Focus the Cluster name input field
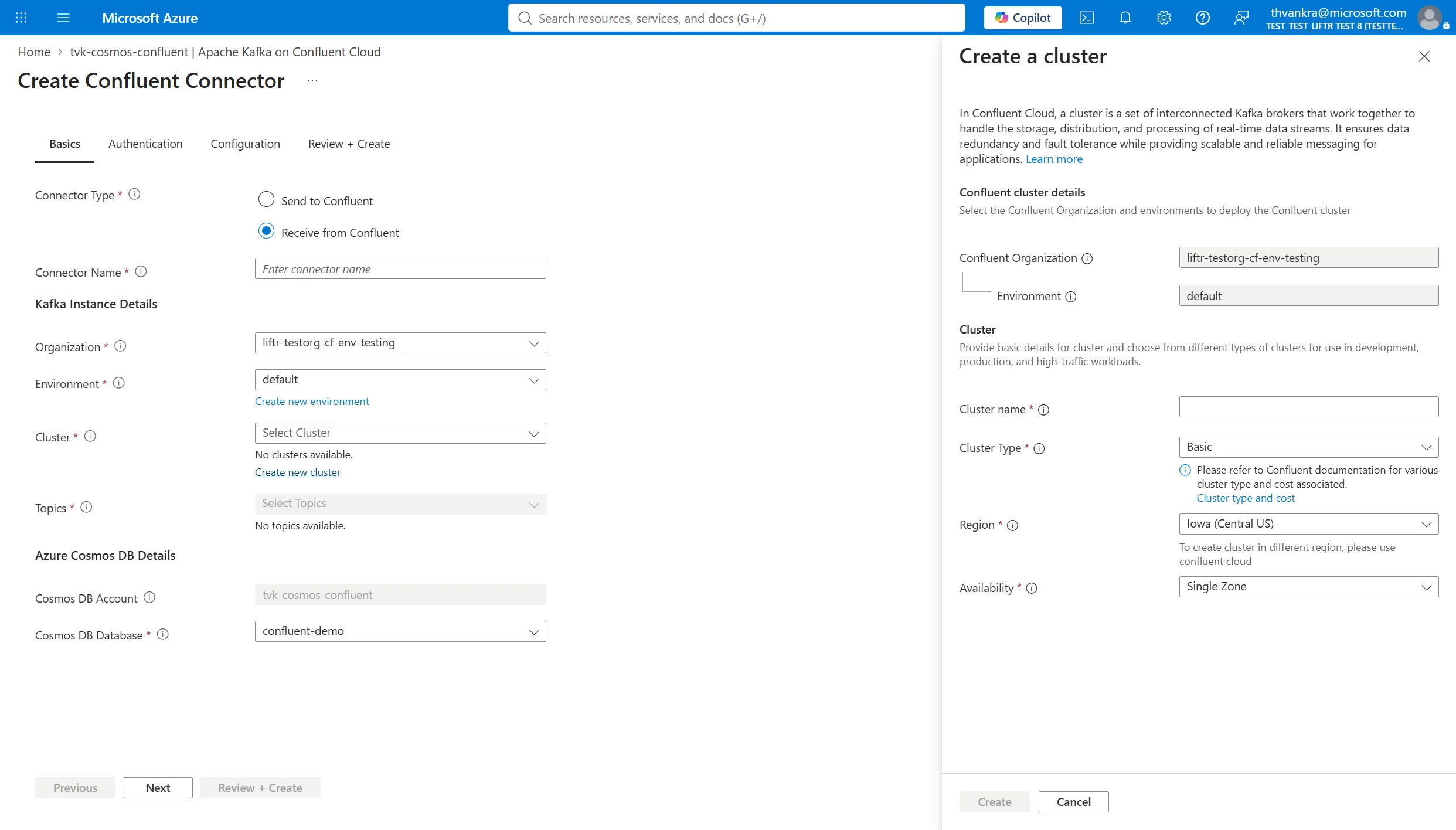This screenshot has width=1456, height=830. [x=1309, y=407]
